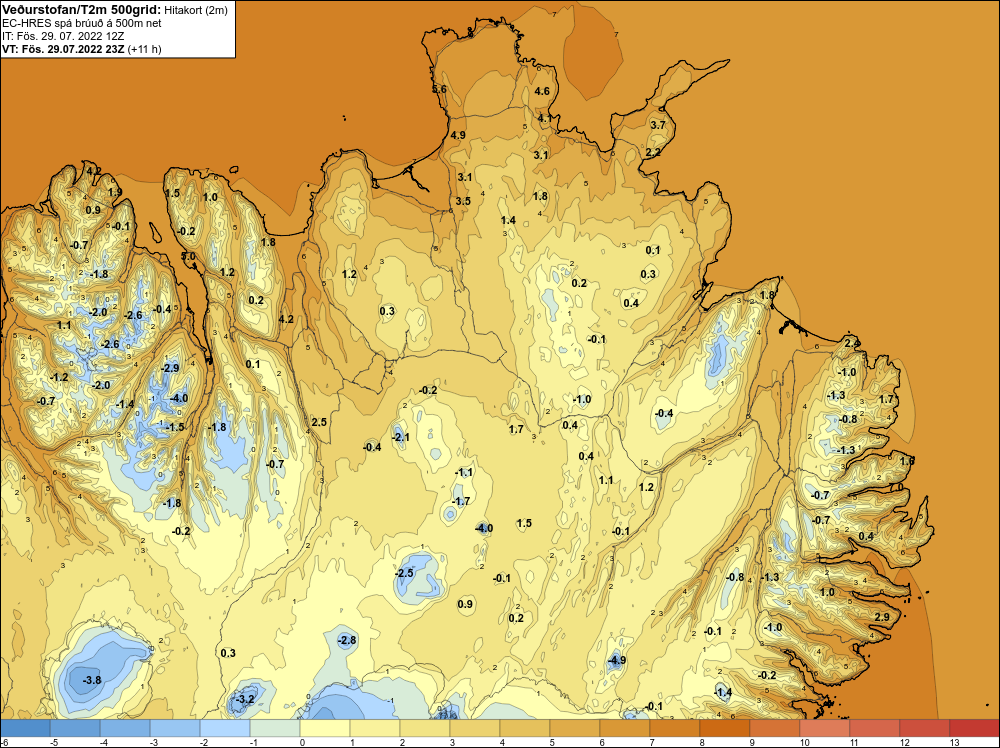This screenshot has height=748, width=1000.
Task: Click the legend tick label -6
Action: 4,742
